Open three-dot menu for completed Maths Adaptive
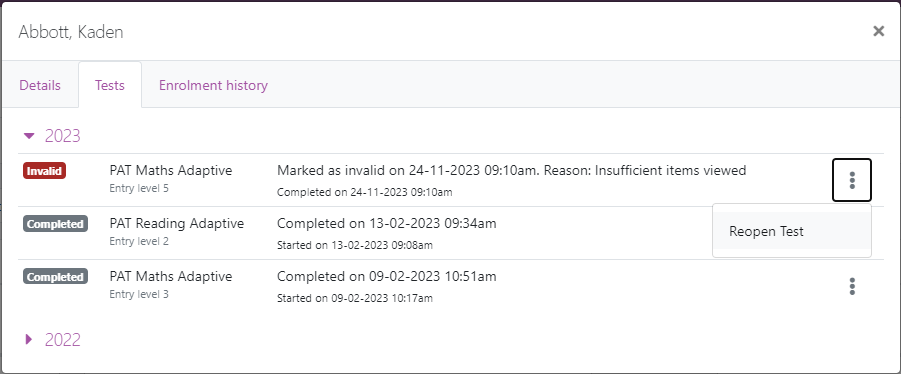The image size is (901, 374). 852,286
